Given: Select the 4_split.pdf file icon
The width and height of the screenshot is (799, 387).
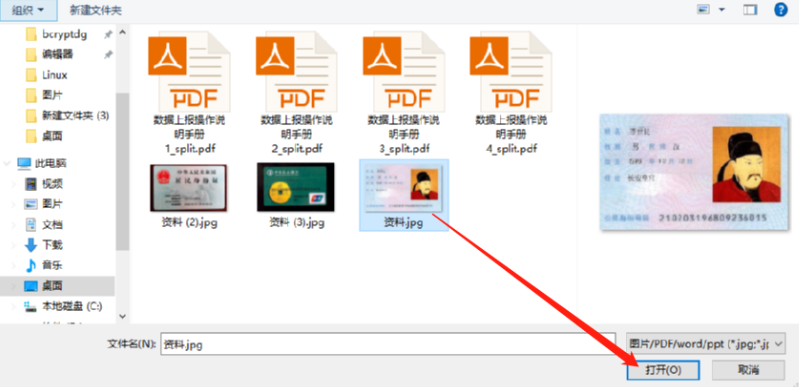Looking at the screenshot, I should (511, 71).
